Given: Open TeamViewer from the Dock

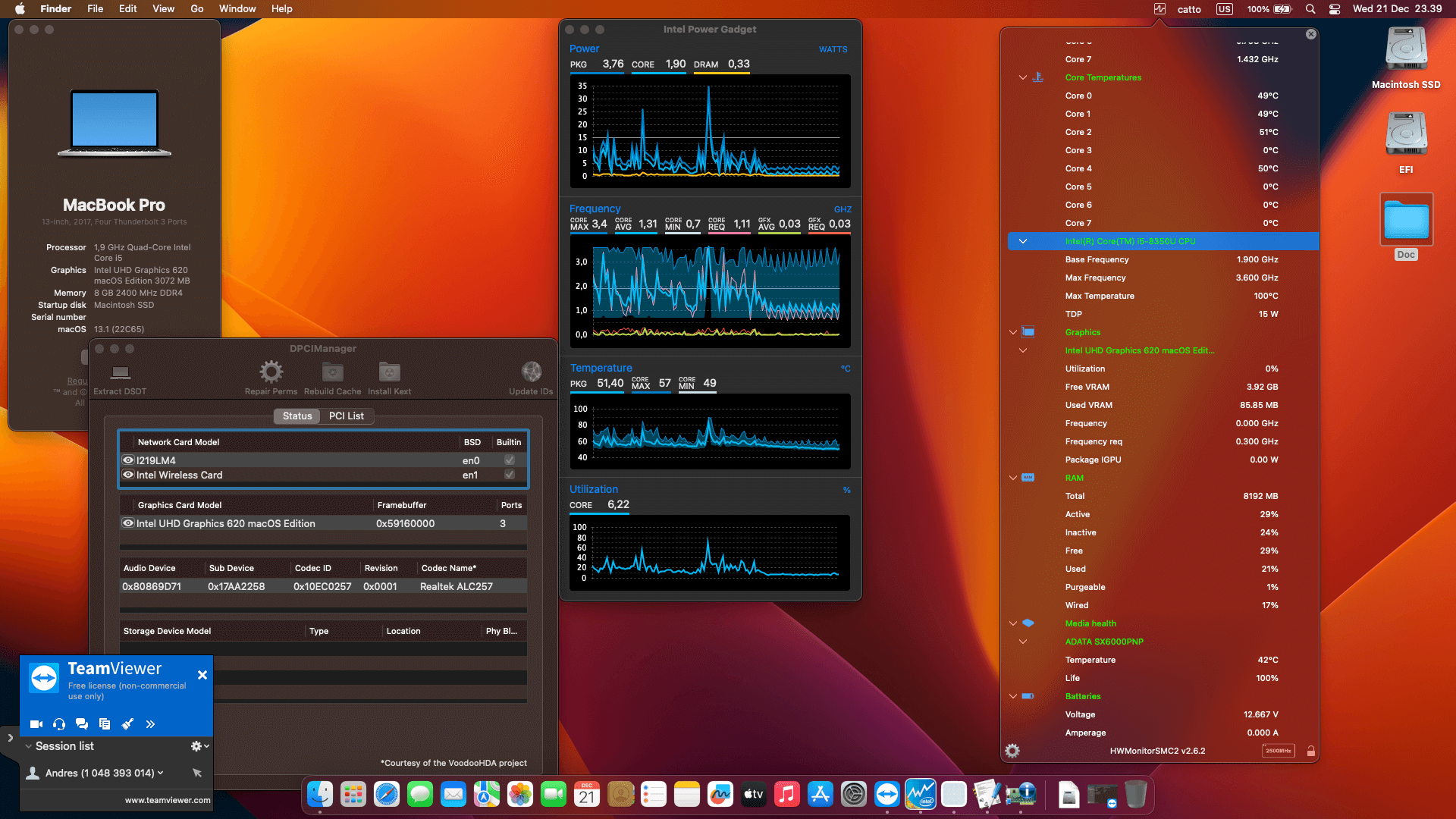Looking at the screenshot, I should pos(886,794).
